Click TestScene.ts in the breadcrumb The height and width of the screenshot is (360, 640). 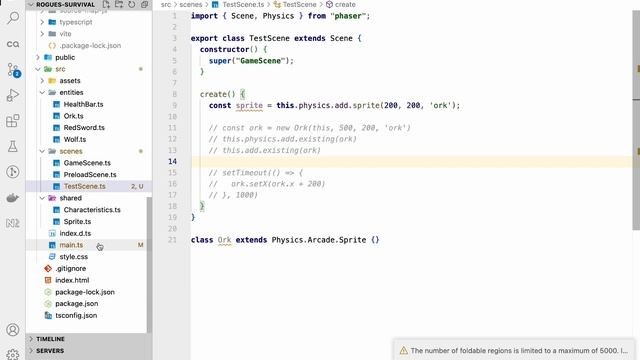(x=243, y=4)
